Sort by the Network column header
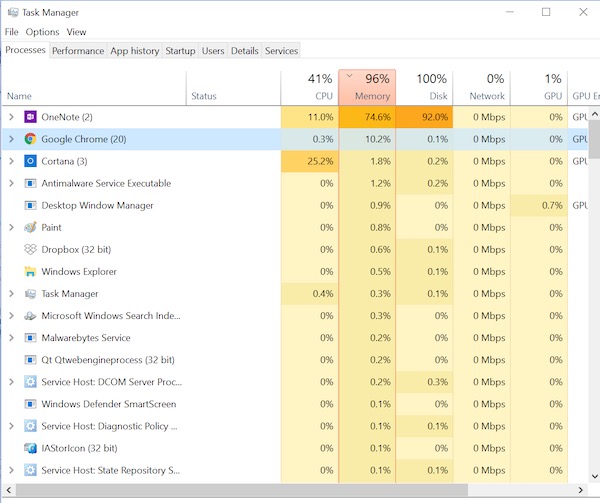 pyautogui.click(x=481, y=88)
